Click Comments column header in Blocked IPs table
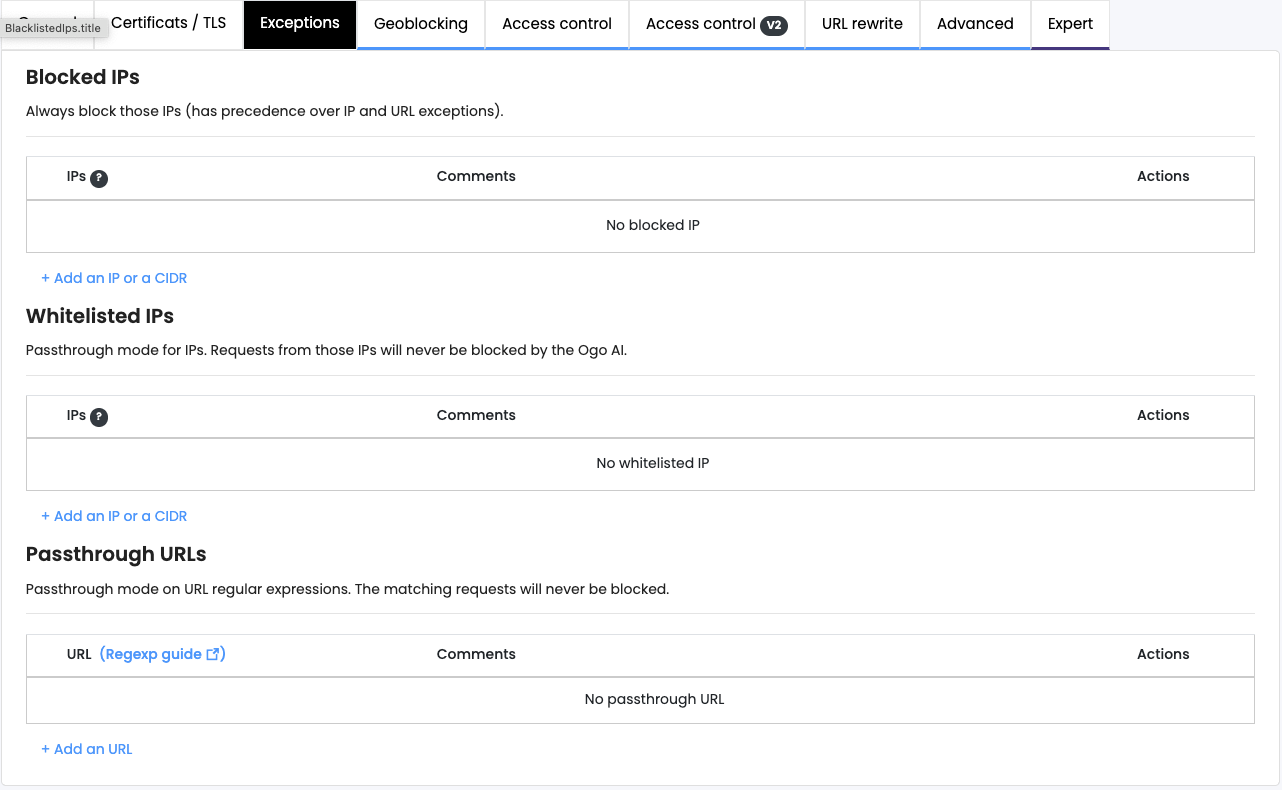The width and height of the screenshot is (1282, 790). pyautogui.click(x=476, y=176)
